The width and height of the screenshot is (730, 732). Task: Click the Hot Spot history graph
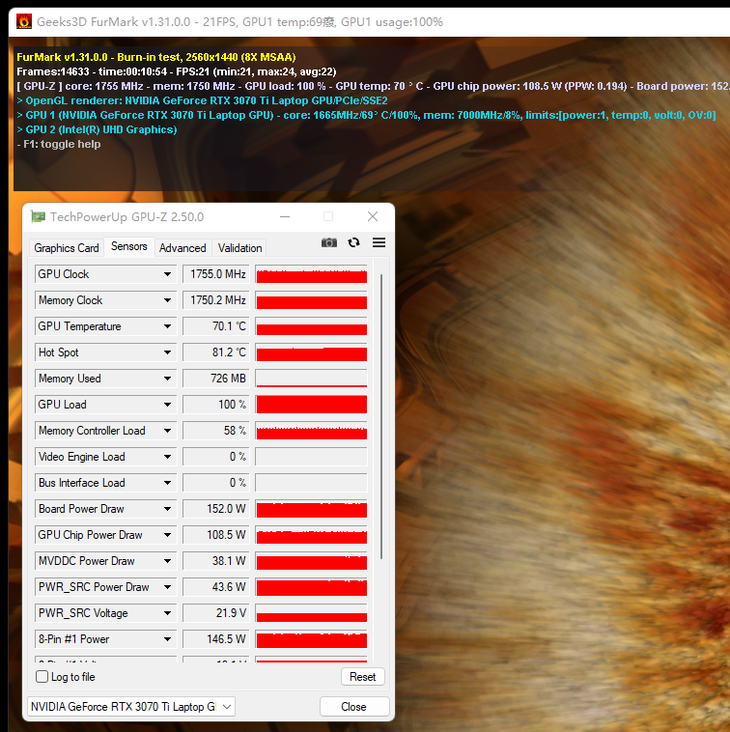[311, 352]
